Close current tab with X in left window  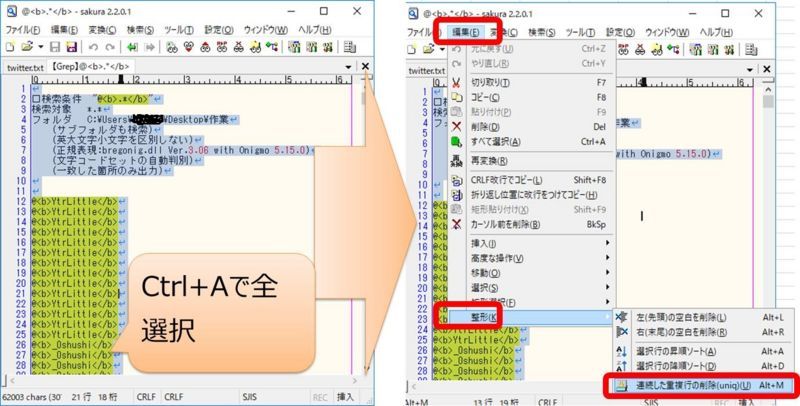(x=365, y=66)
